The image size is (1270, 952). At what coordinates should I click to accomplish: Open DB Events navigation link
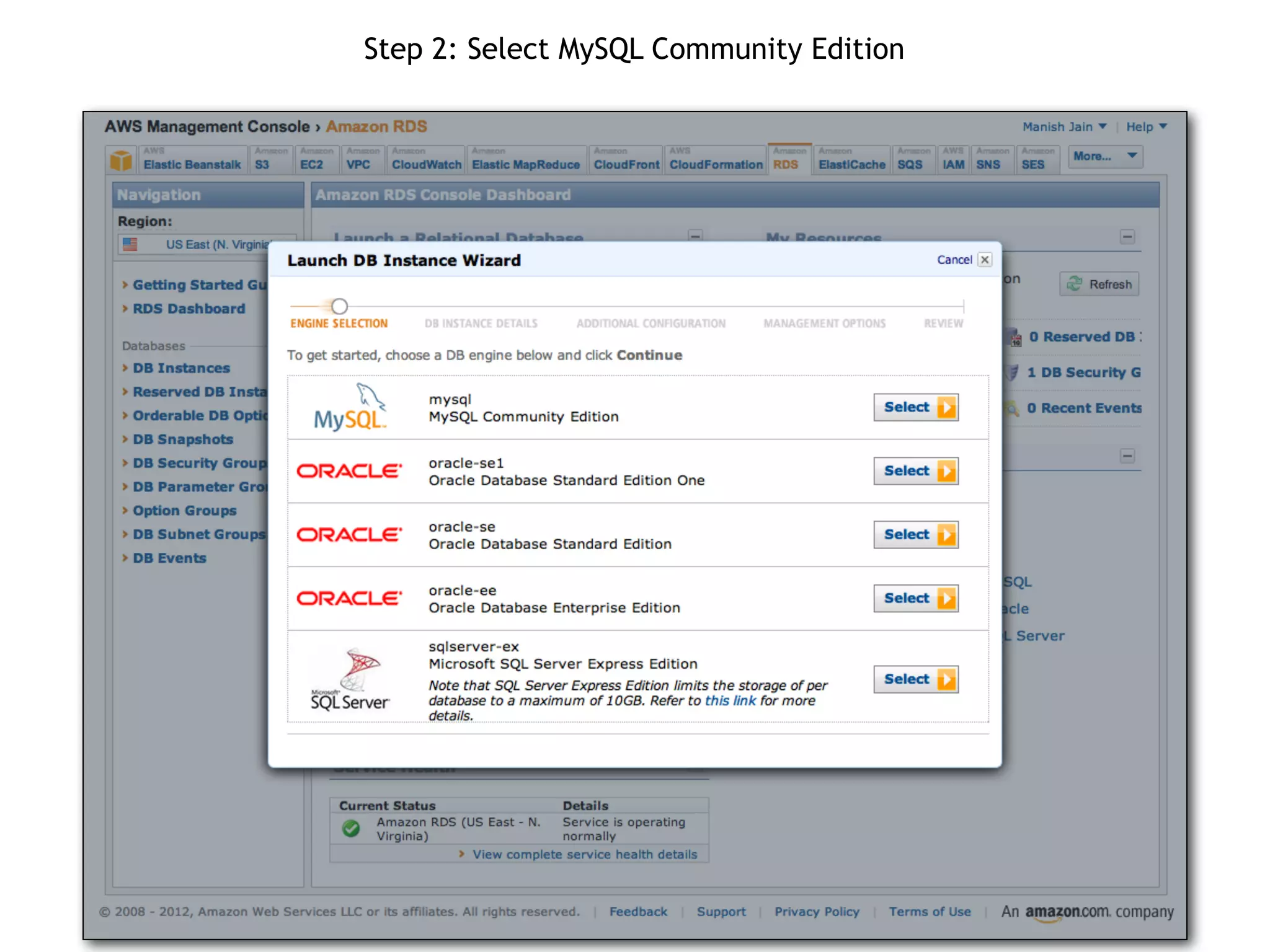point(169,558)
